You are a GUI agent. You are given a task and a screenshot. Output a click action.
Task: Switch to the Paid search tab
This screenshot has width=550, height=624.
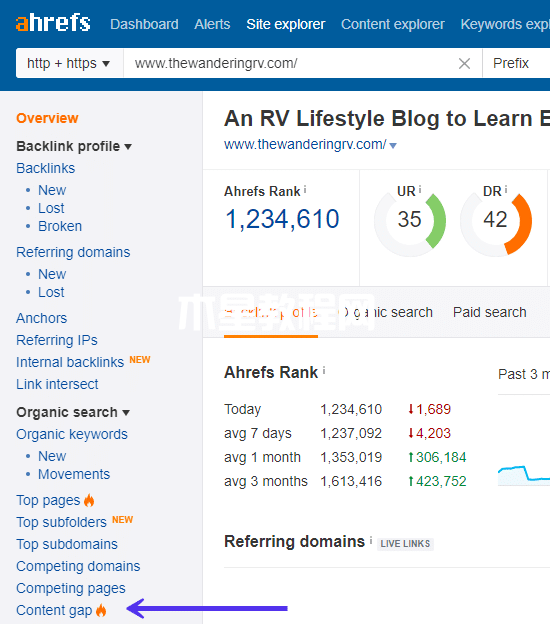tap(490, 312)
